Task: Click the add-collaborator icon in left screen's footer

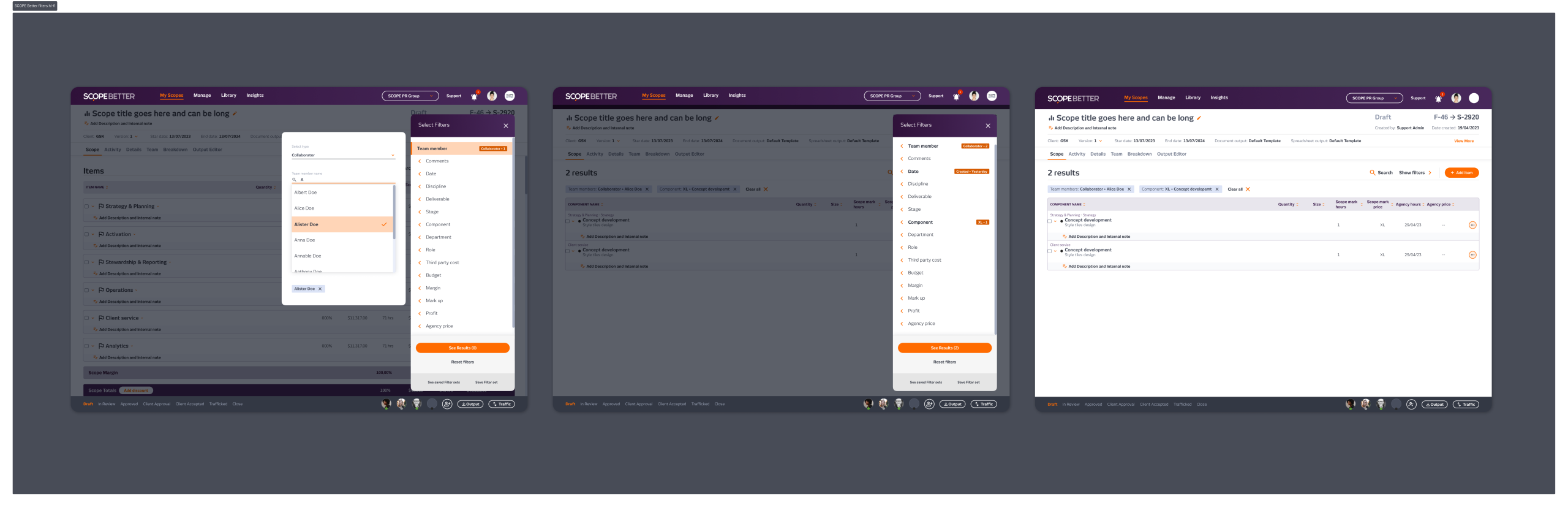Action: click(447, 404)
